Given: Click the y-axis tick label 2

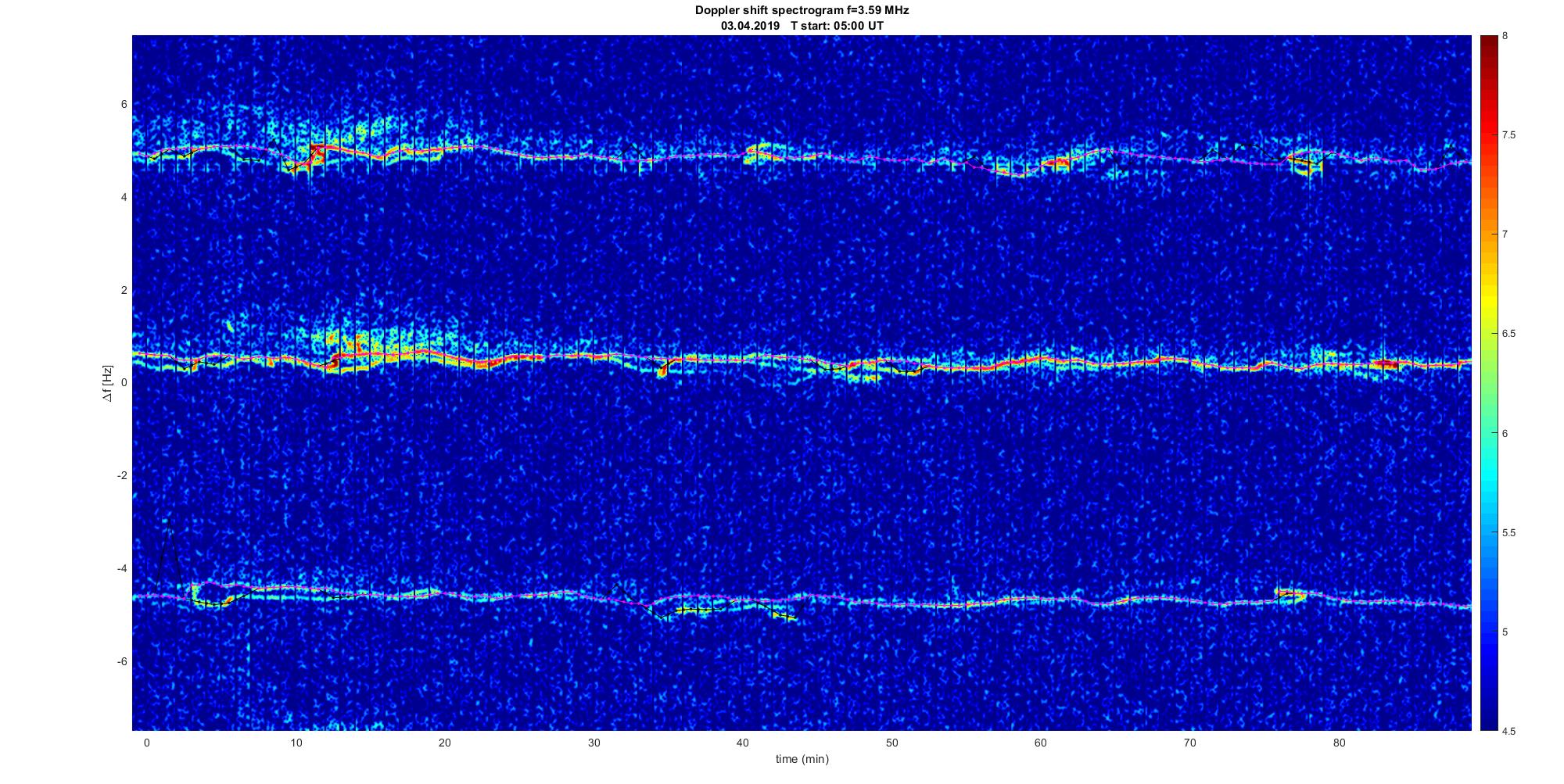Looking at the screenshot, I should tap(124, 290).
